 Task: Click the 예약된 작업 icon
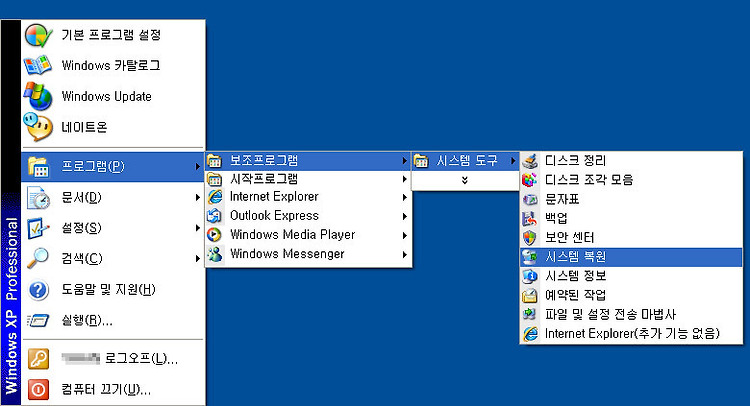point(530,296)
